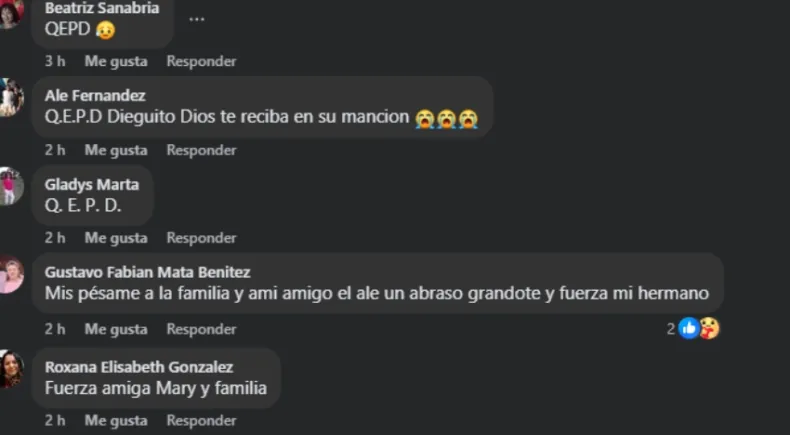Click the care hug reaction emoji
This screenshot has width=790, height=435.
709,329
